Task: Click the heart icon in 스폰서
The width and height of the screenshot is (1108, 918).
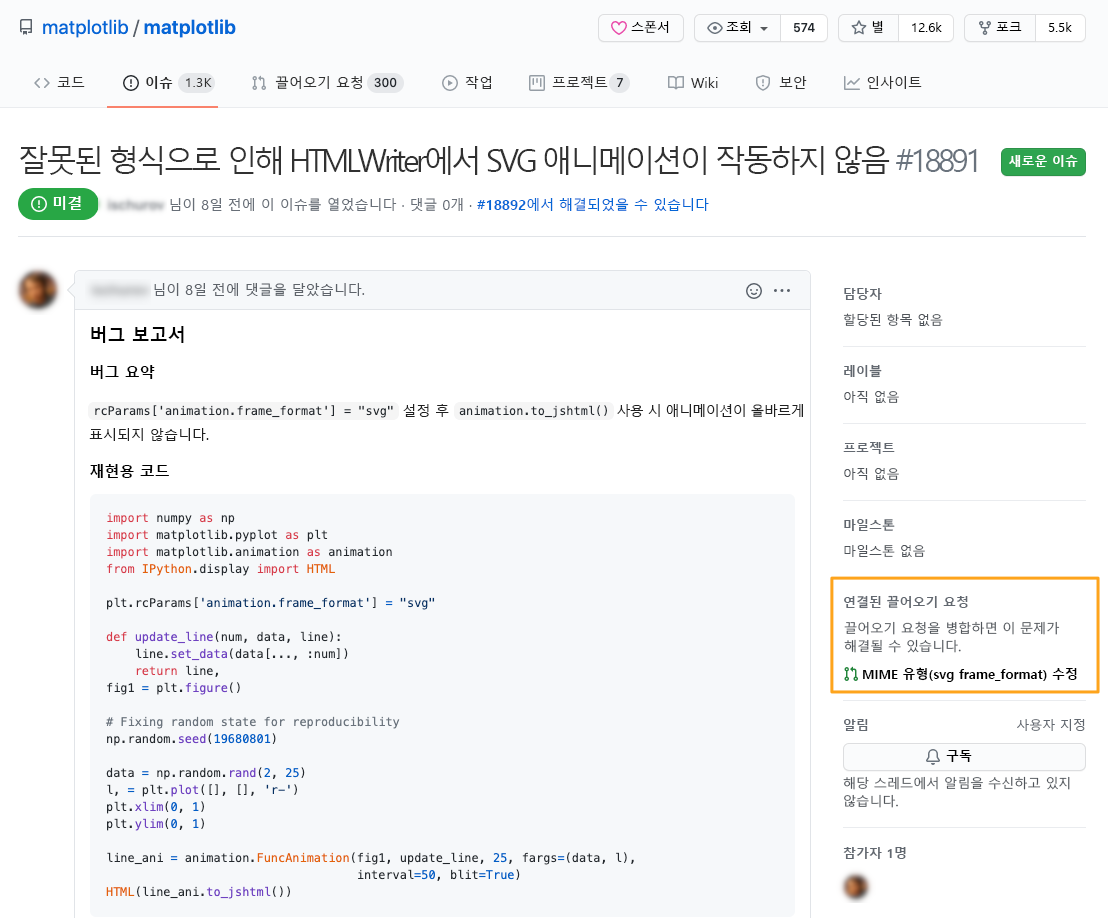Action: pos(618,28)
